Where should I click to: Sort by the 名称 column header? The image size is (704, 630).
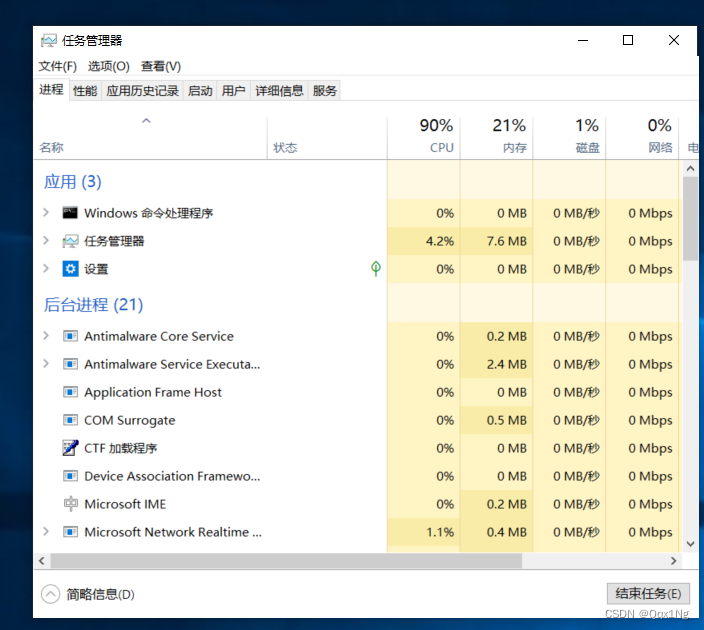(150, 138)
